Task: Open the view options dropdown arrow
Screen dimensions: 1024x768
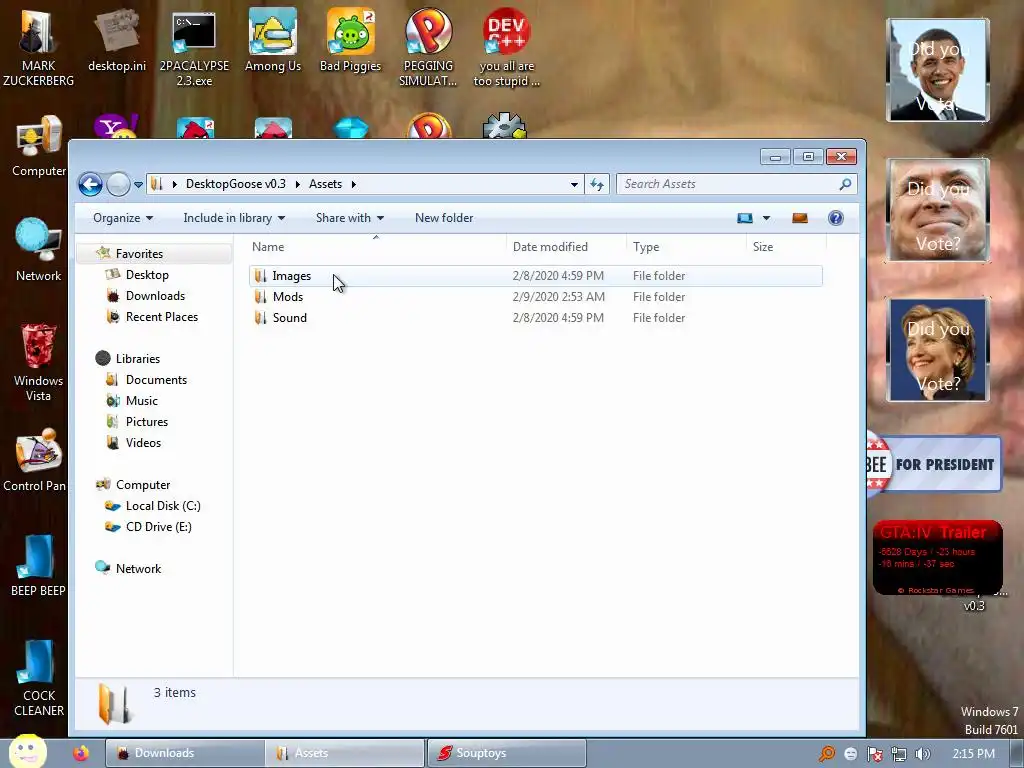Action: [767, 218]
